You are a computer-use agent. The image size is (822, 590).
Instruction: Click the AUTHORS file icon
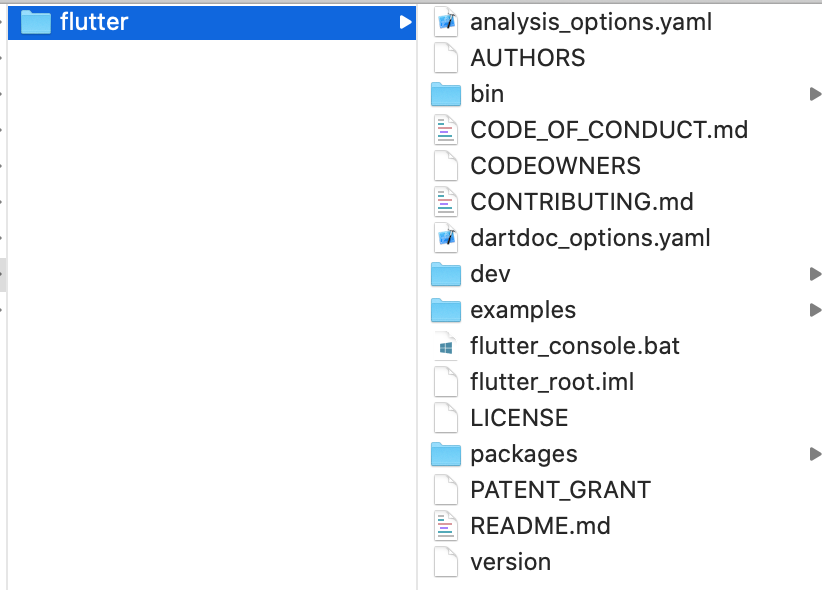(x=446, y=58)
